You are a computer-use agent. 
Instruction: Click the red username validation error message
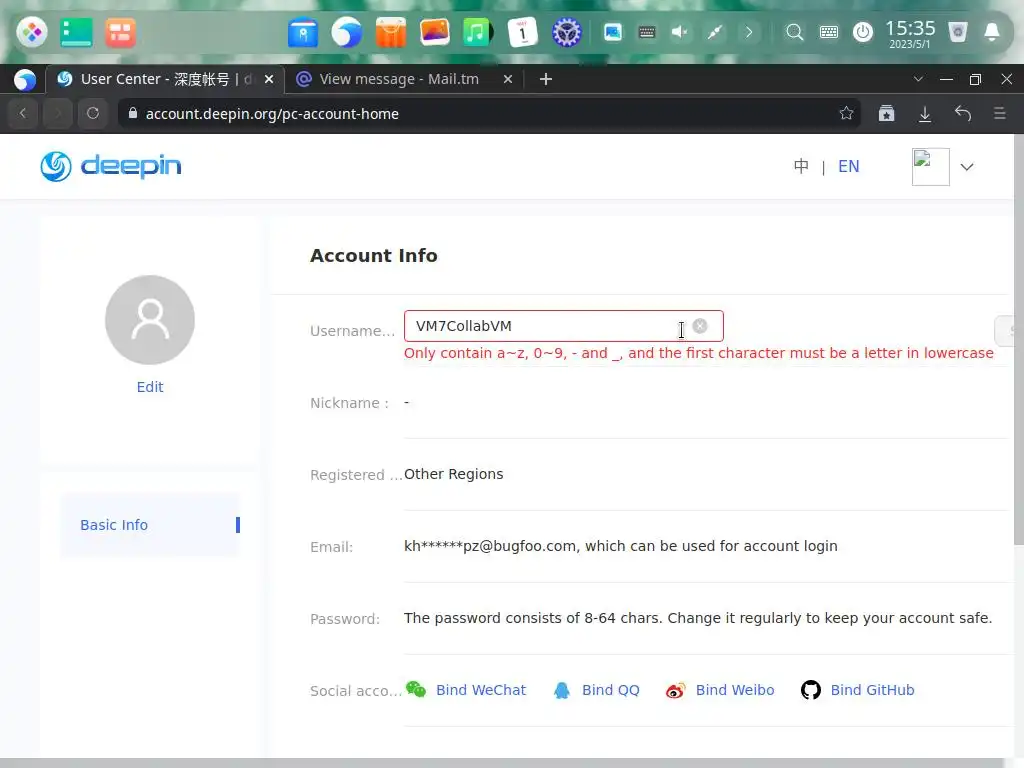699,353
